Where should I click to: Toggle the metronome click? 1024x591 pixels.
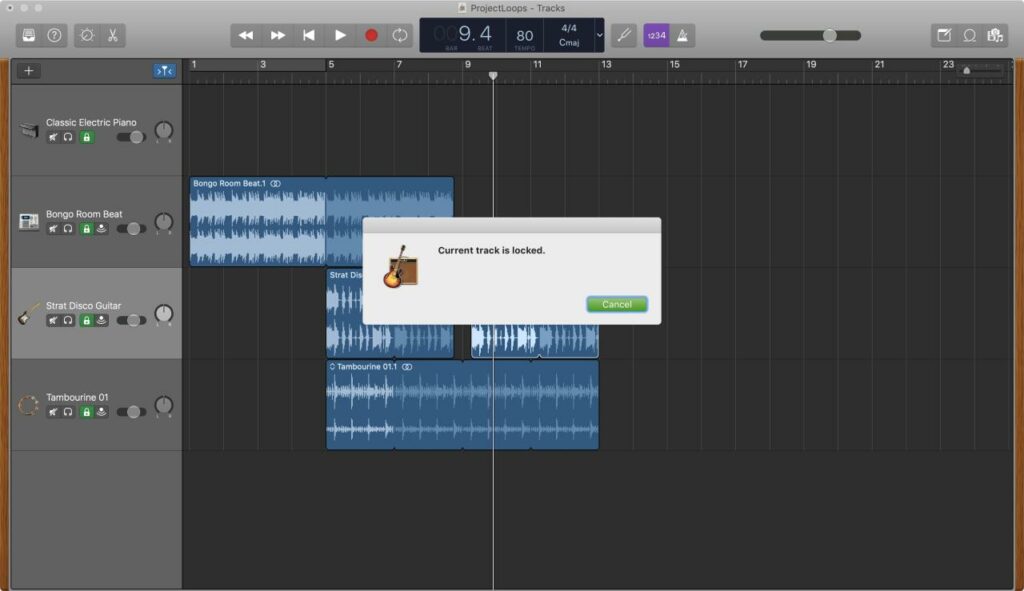683,35
